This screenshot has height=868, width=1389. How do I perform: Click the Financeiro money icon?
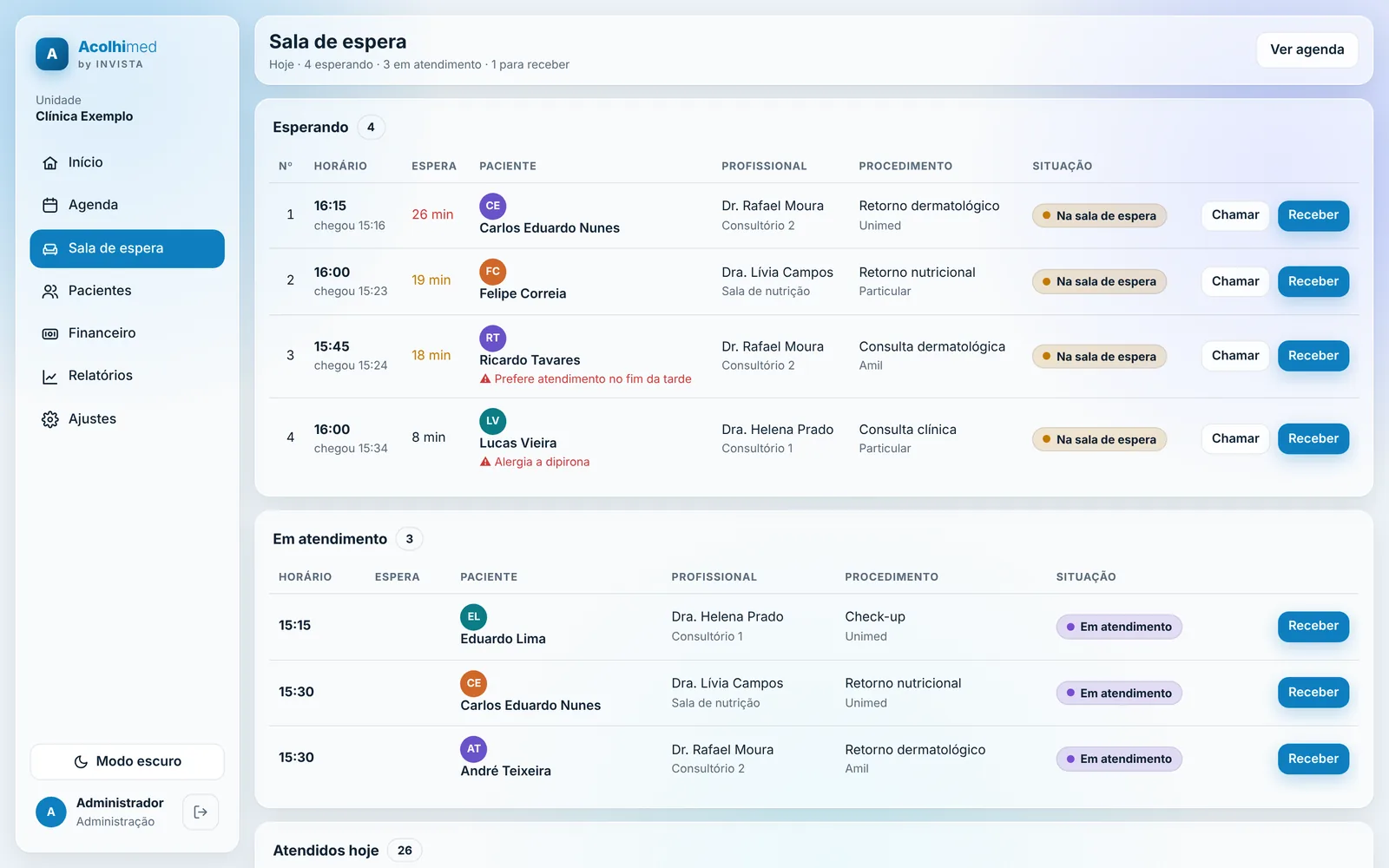50,333
